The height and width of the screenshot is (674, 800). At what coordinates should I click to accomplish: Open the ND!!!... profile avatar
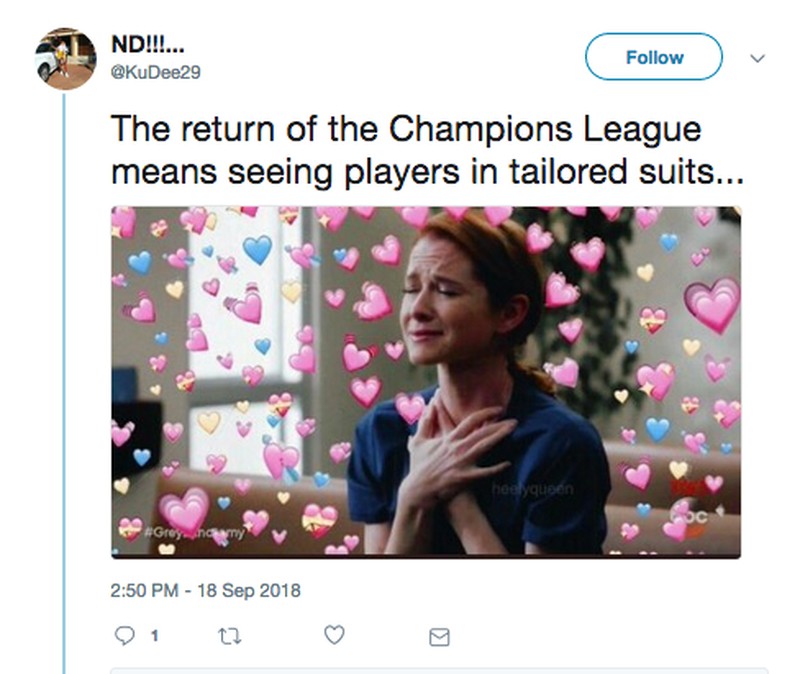coord(65,57)
